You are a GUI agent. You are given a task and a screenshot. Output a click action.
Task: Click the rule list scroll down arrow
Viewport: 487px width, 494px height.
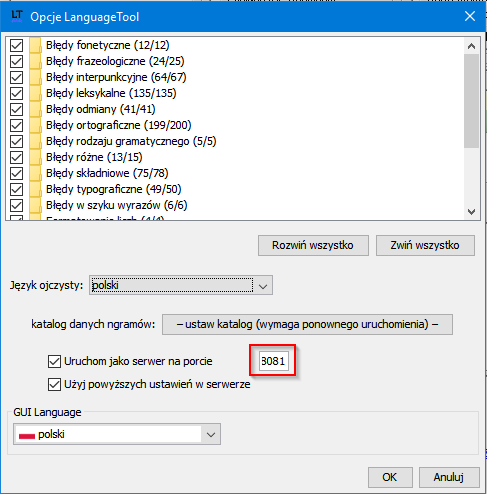coord(471,211)
